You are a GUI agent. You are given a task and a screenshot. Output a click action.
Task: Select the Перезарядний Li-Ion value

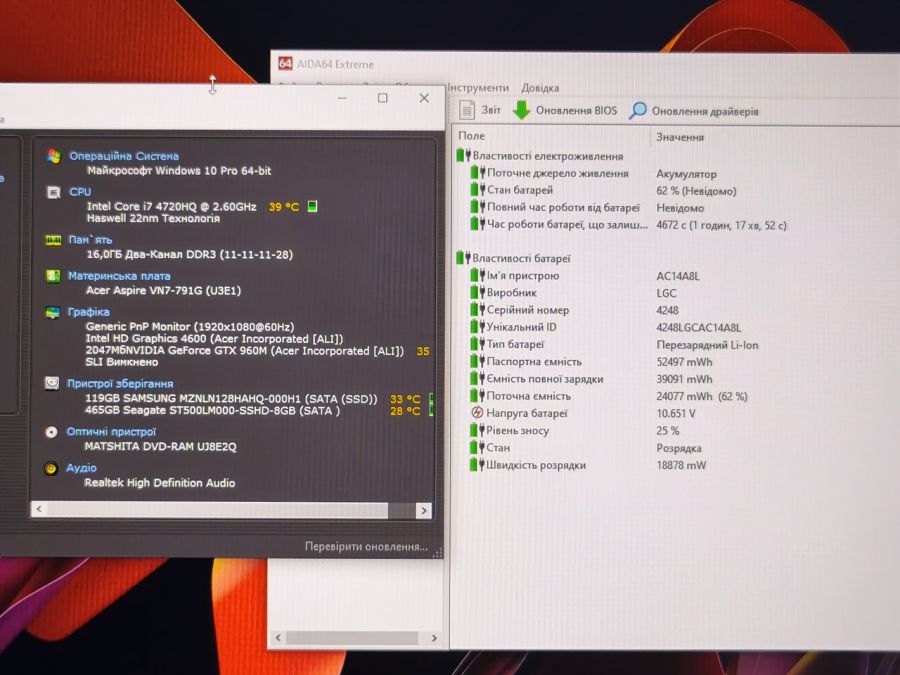(x=707, y=345)
